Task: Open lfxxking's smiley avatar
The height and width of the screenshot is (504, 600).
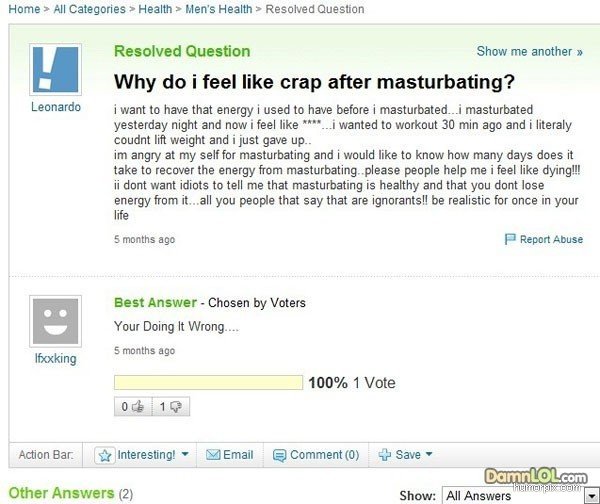Action: (54, 320)
